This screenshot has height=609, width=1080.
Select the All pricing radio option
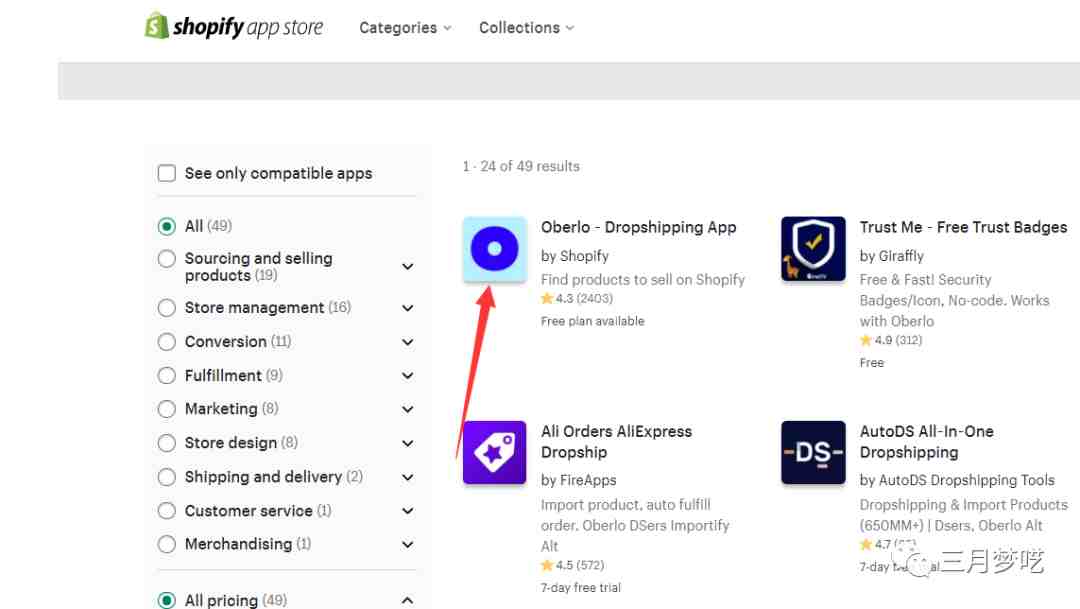coord(167,600)
